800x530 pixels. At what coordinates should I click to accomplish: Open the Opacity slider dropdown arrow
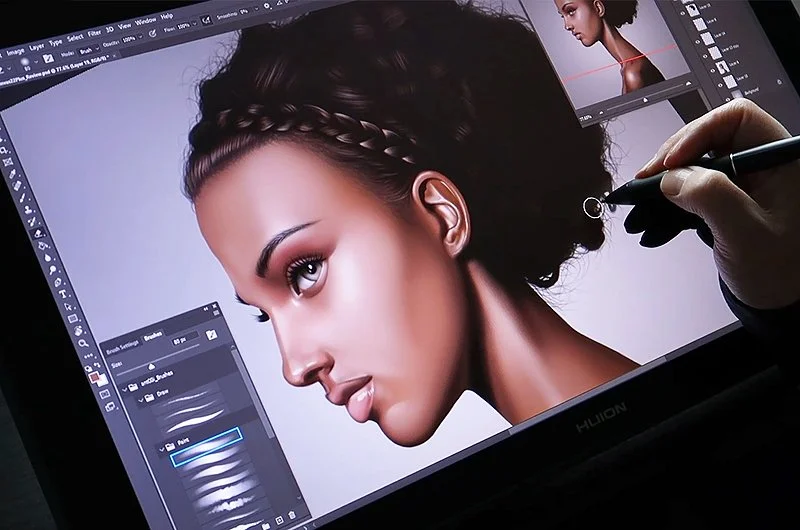pos(140,37)
